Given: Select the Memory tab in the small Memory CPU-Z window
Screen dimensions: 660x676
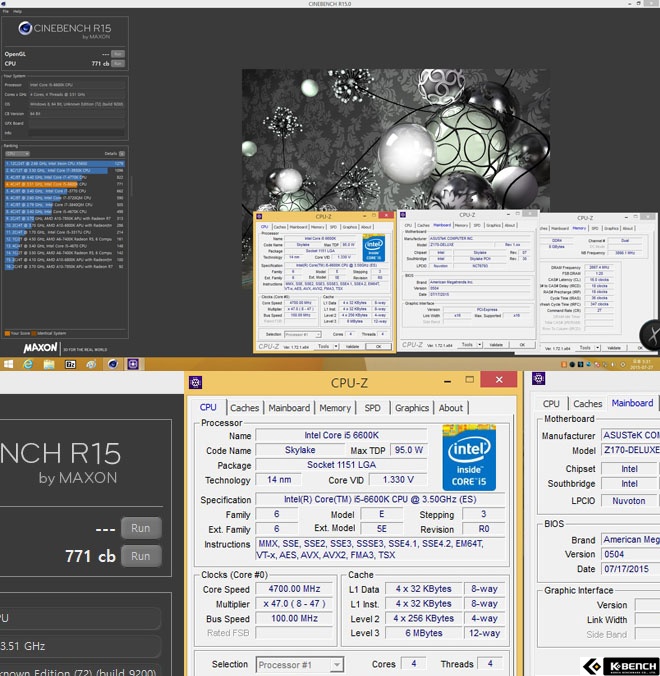Looking at the screenshot, I should pos(579,228).
